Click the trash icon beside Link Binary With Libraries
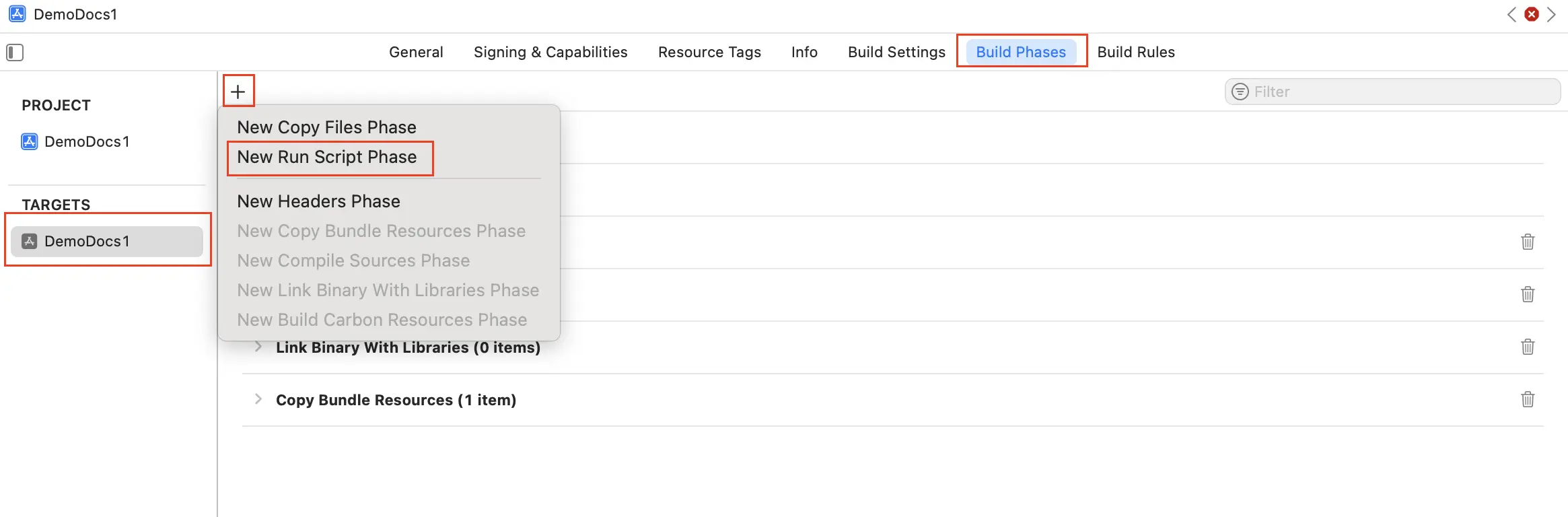 (1528, 347)
